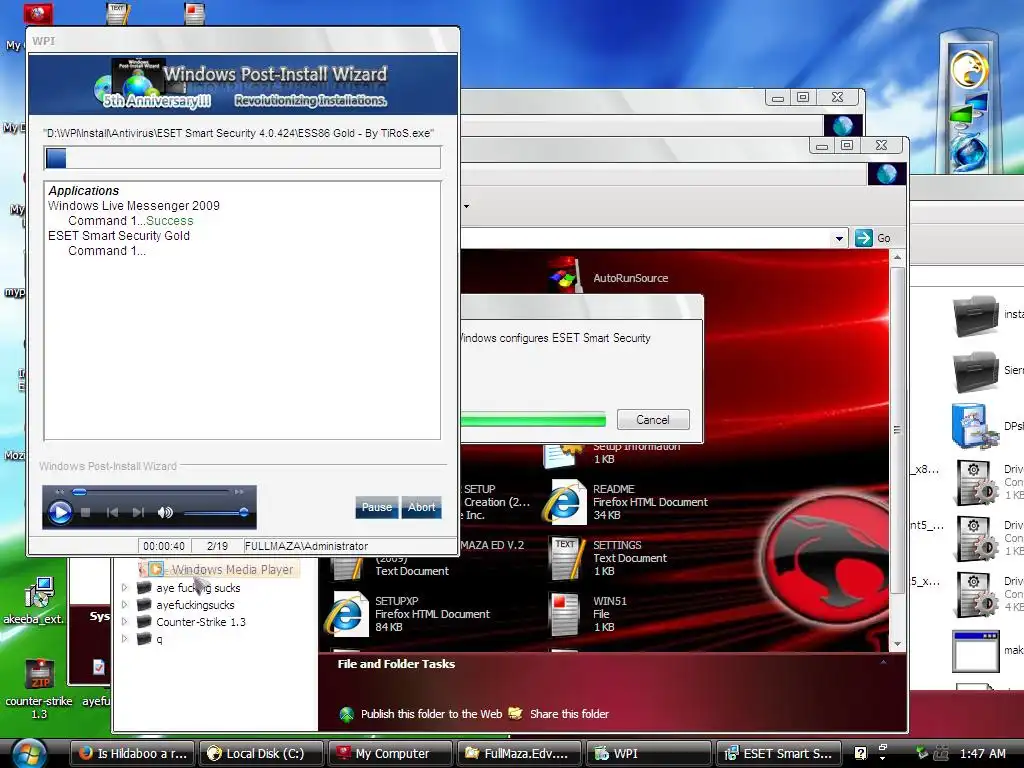Pause the WPI installation
This screenshot has height=768, width=1024.
click(377, 507)
